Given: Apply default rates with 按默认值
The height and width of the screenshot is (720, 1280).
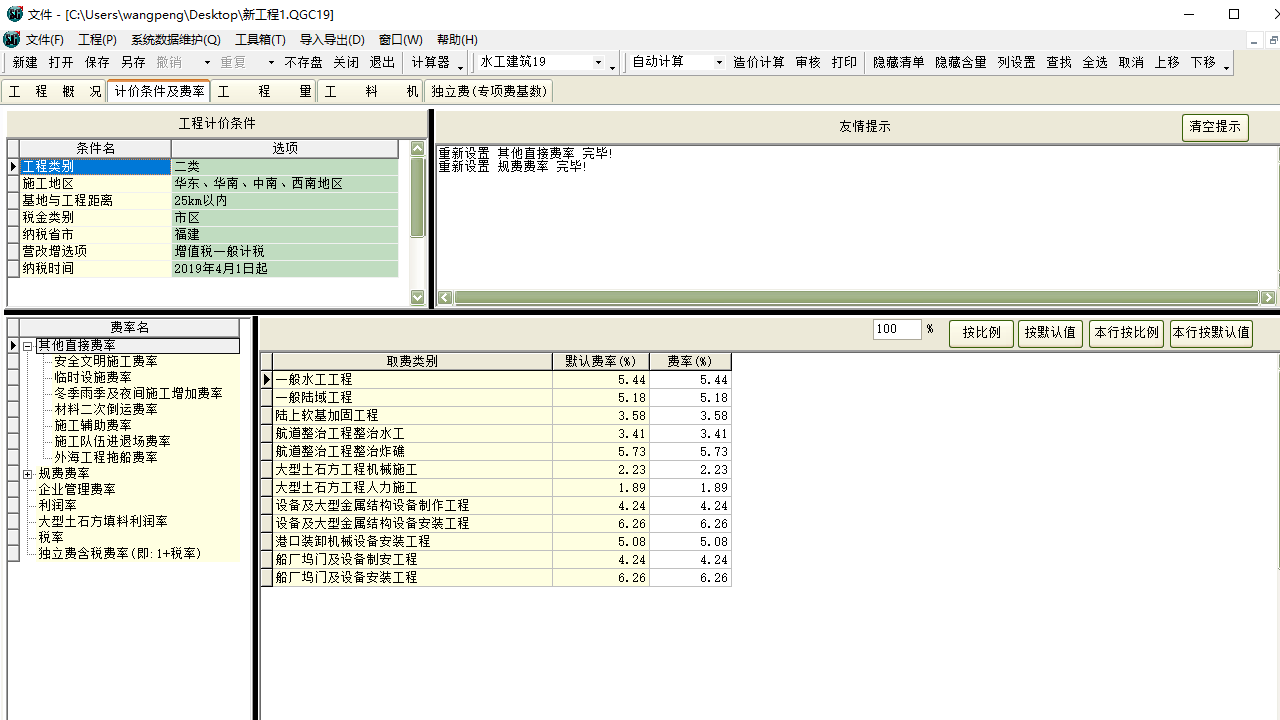Looking at the screenshot, I should tap(1050, 334).
